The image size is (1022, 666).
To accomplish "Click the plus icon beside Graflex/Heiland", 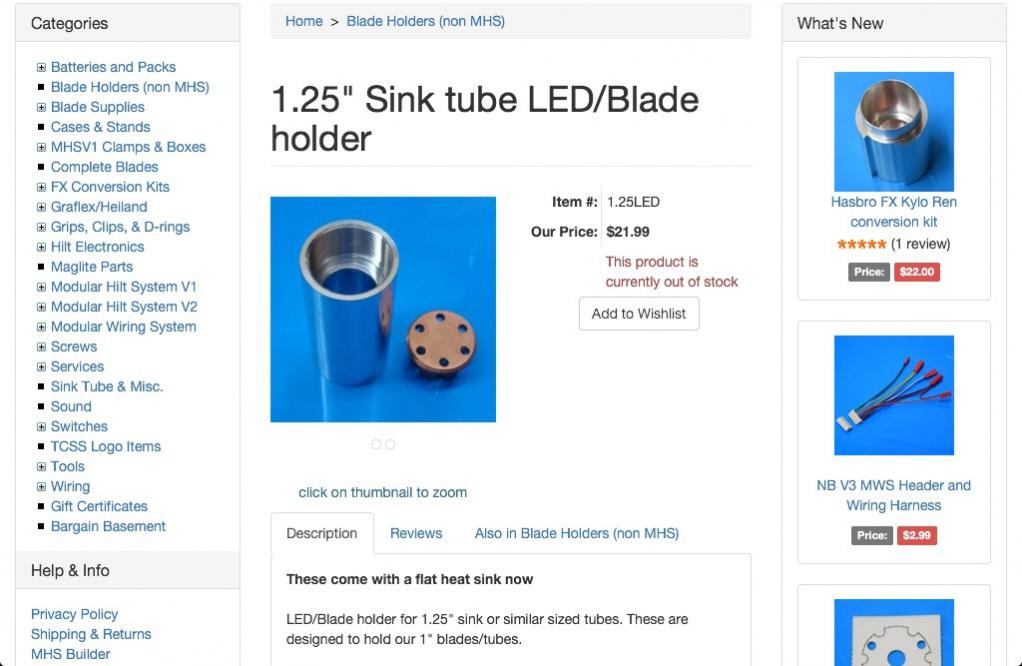I will point(41,208).
